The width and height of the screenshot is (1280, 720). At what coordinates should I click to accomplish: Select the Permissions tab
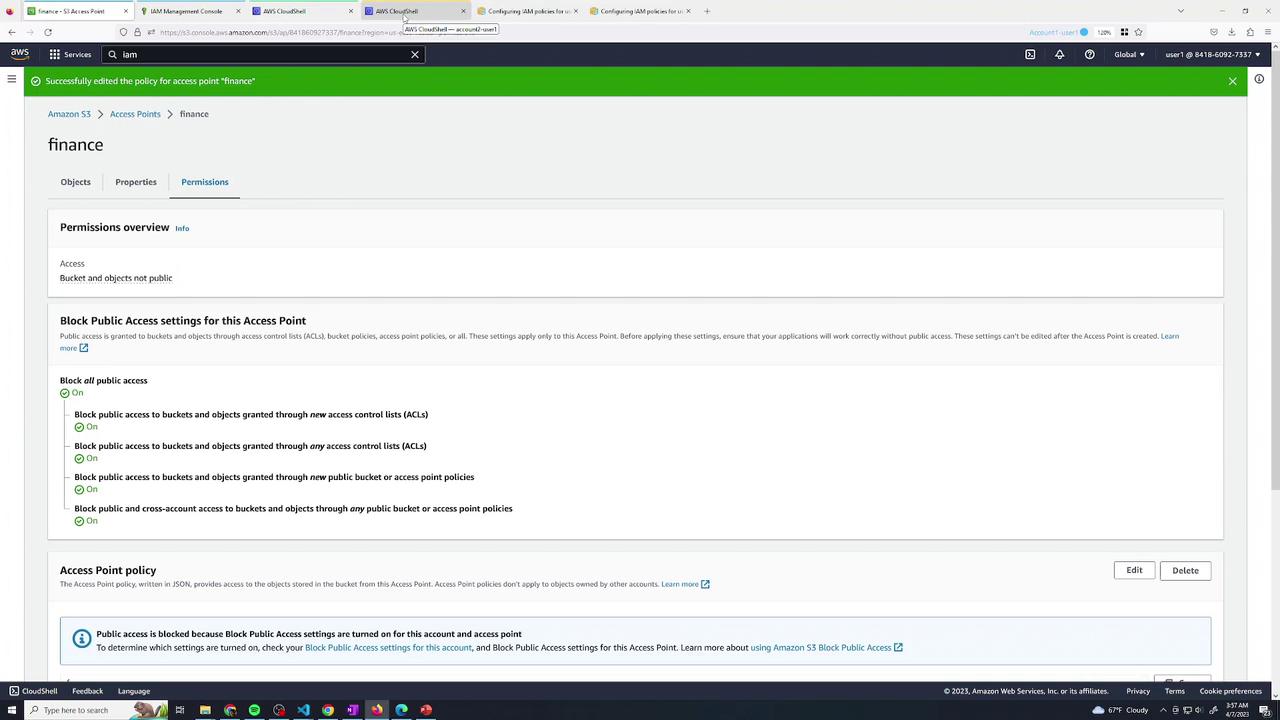(205, 182)
